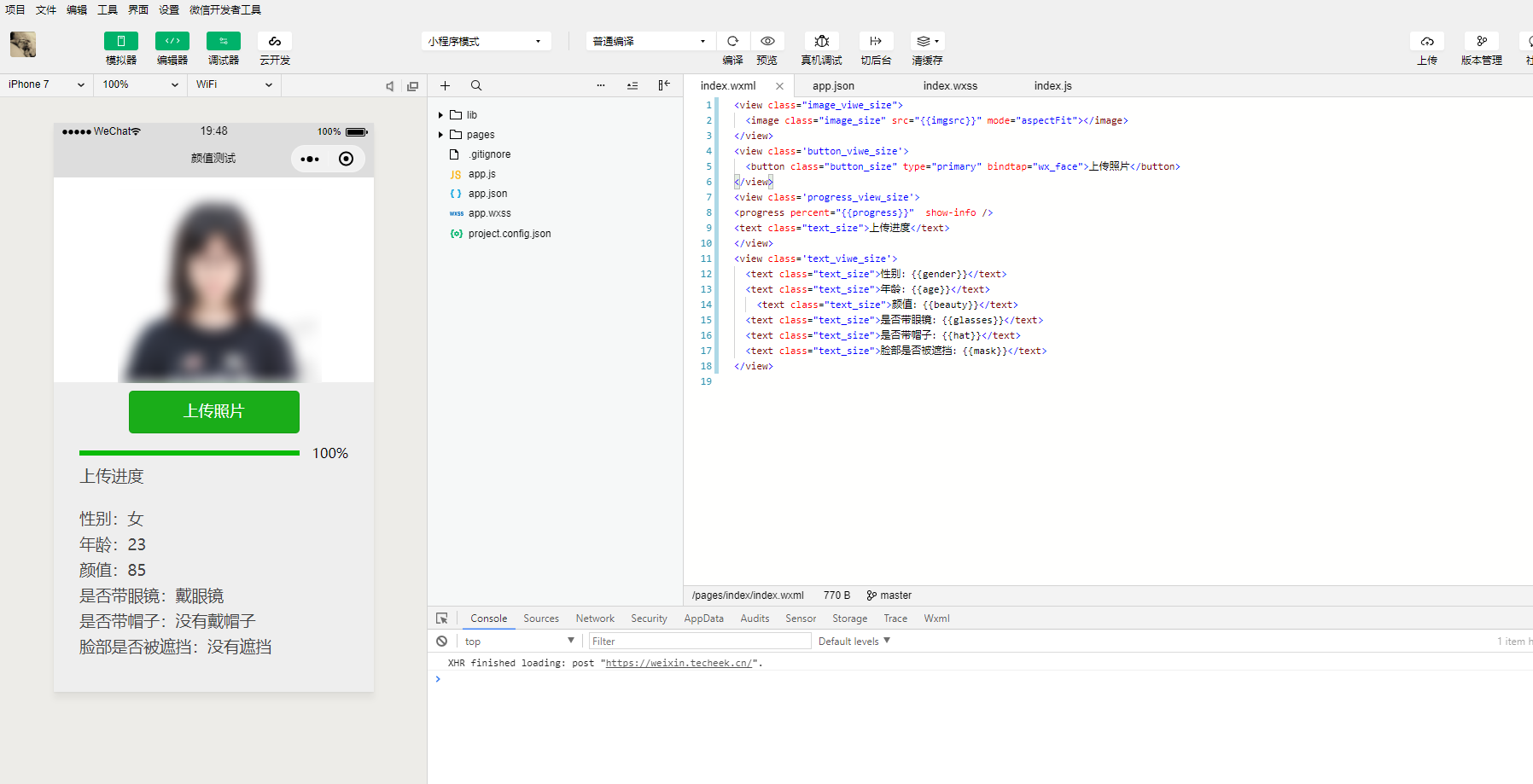Toggle the editor panel button
This screenshot has width=1533, height=784.
click(x=172, y=41)
